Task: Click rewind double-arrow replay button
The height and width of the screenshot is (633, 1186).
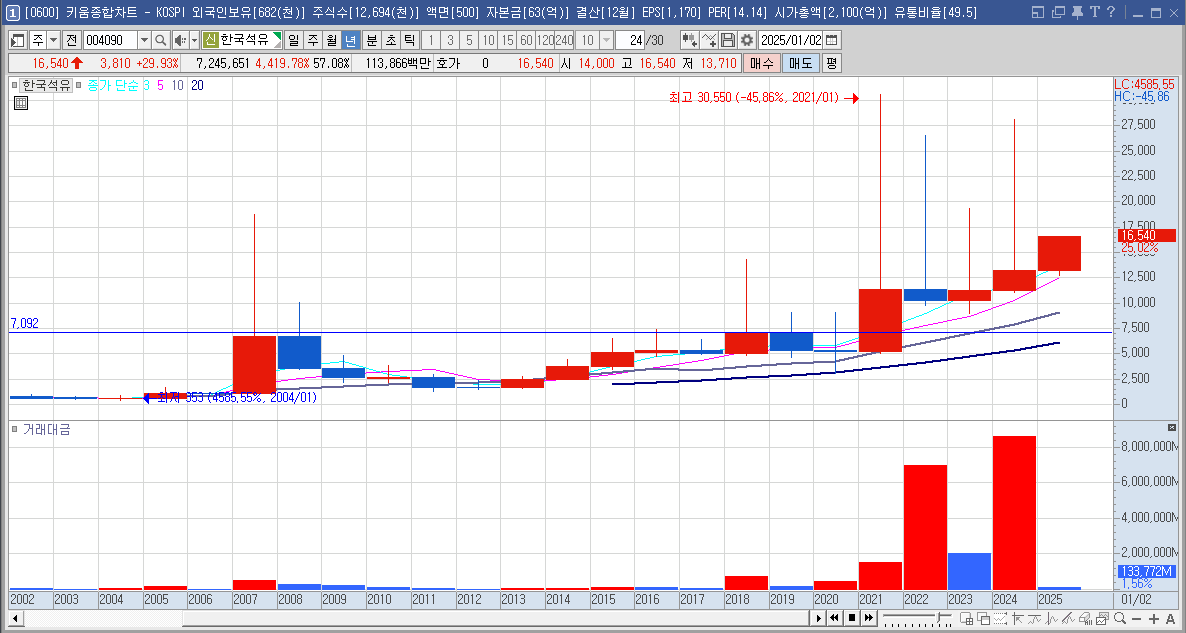Action: [834, 619]
